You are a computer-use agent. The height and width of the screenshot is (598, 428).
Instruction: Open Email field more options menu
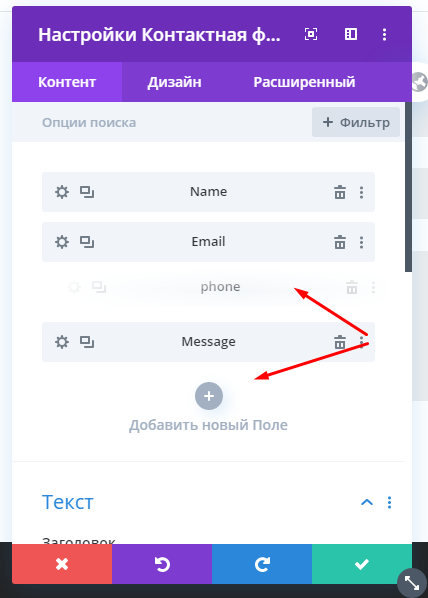[x=362, y=242]
